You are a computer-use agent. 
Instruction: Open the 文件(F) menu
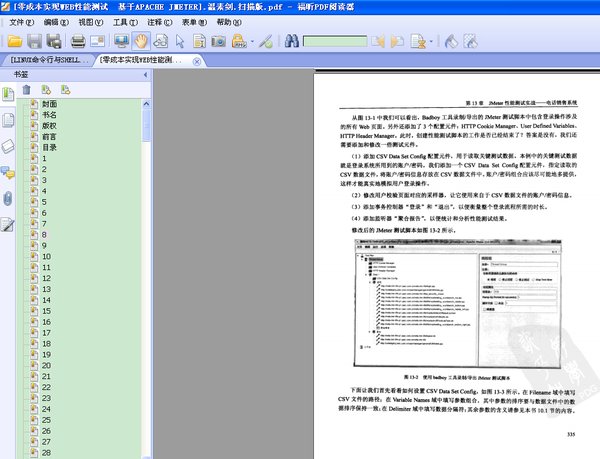21,21
